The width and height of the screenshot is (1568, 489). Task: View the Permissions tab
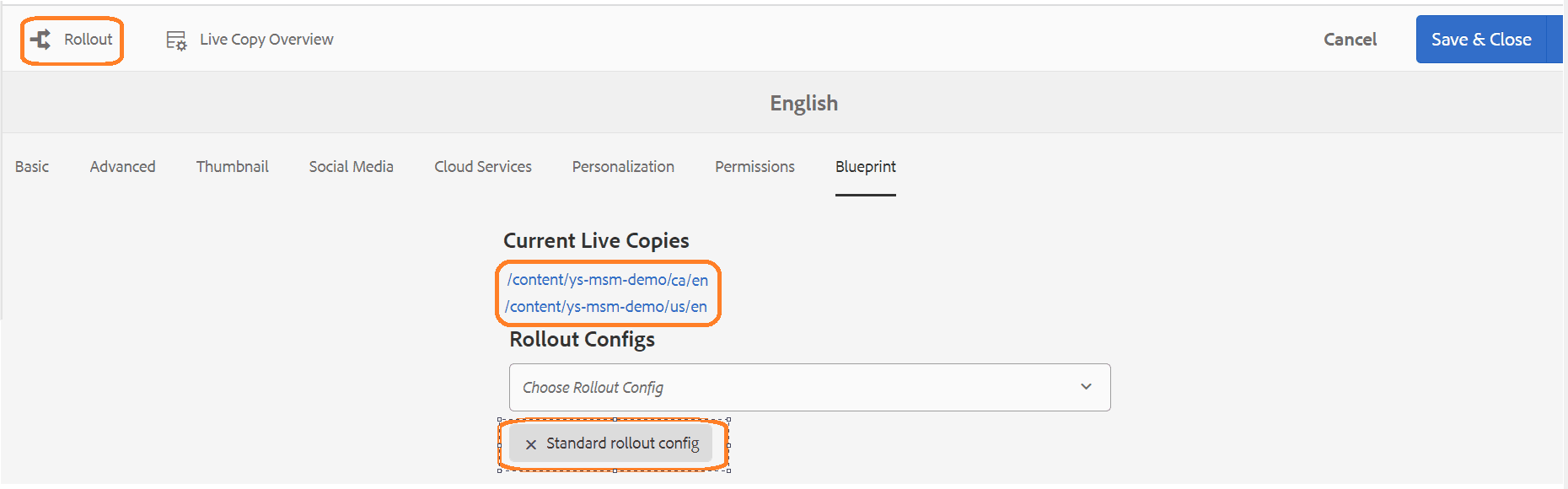tap(755, 167)
